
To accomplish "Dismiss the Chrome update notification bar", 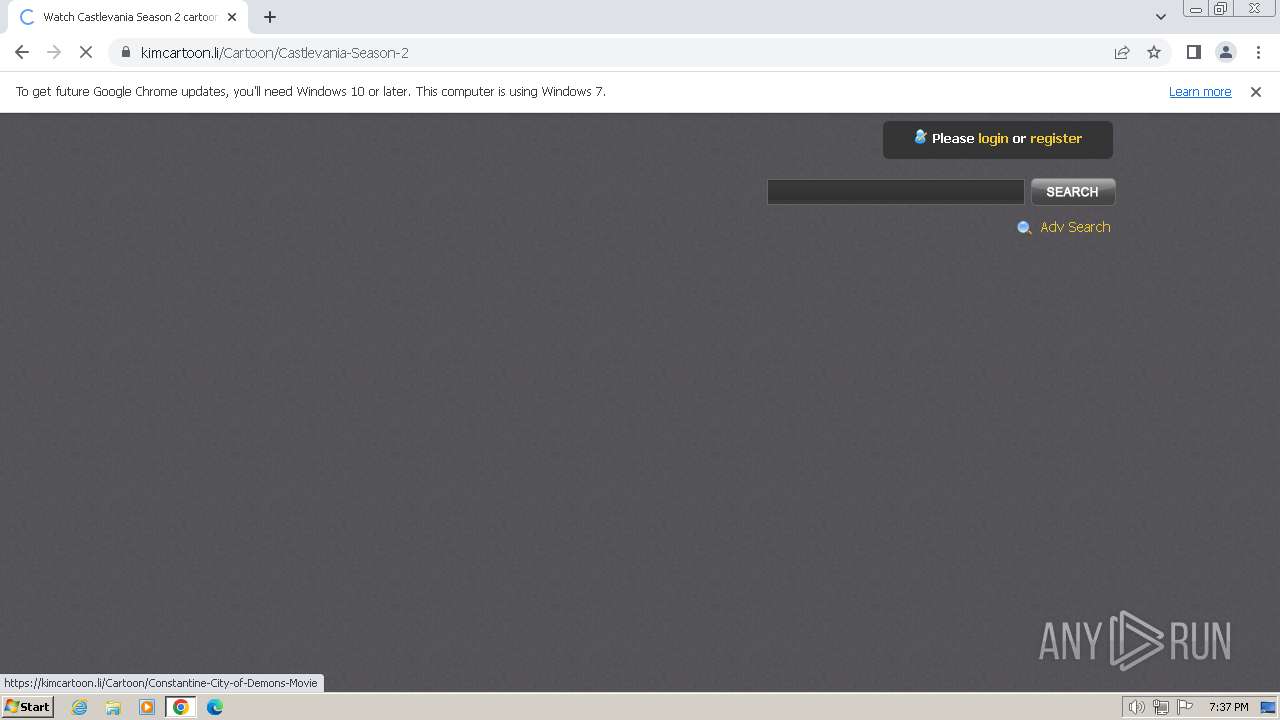I will click(x=1256, y=91).
